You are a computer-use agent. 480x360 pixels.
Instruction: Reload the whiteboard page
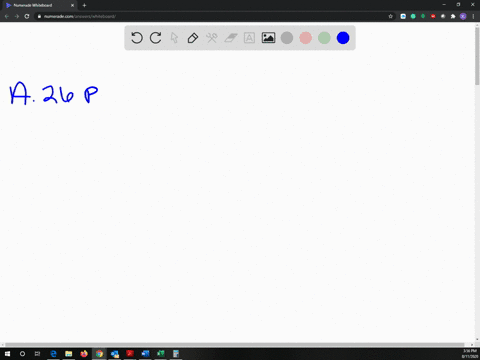27,16
